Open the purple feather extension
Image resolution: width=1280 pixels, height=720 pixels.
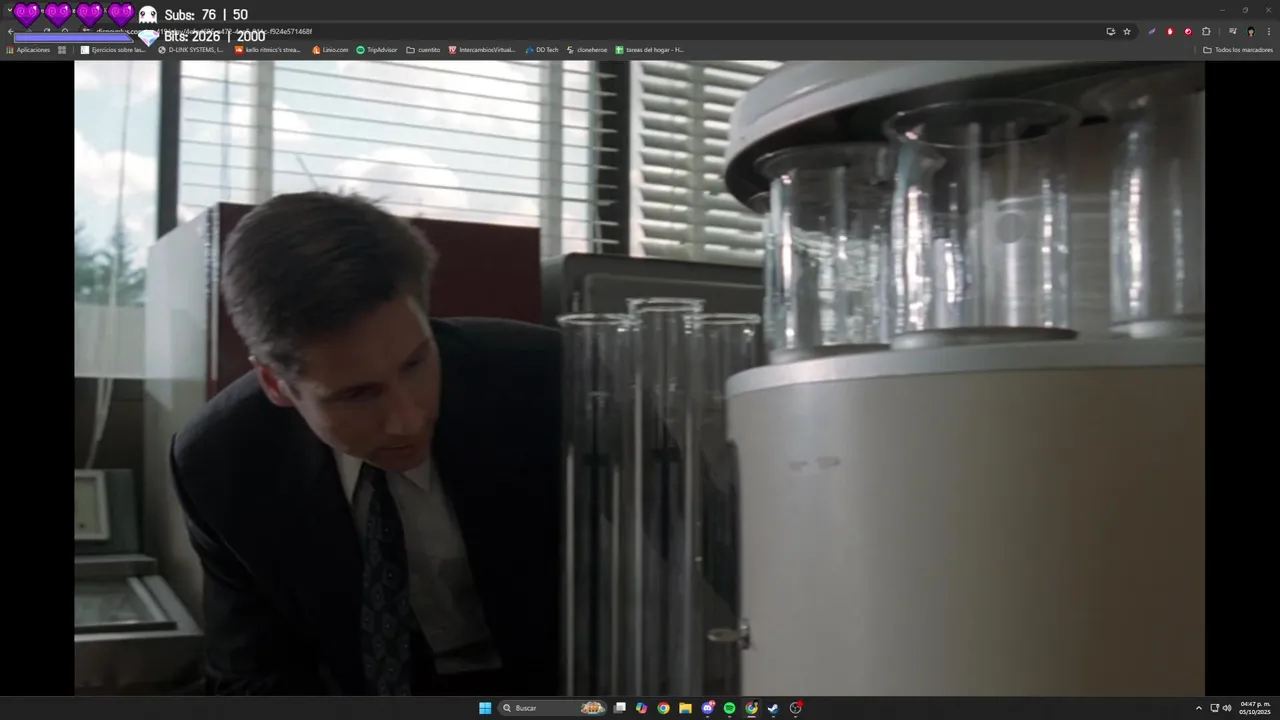click(x=1152, y=31)
